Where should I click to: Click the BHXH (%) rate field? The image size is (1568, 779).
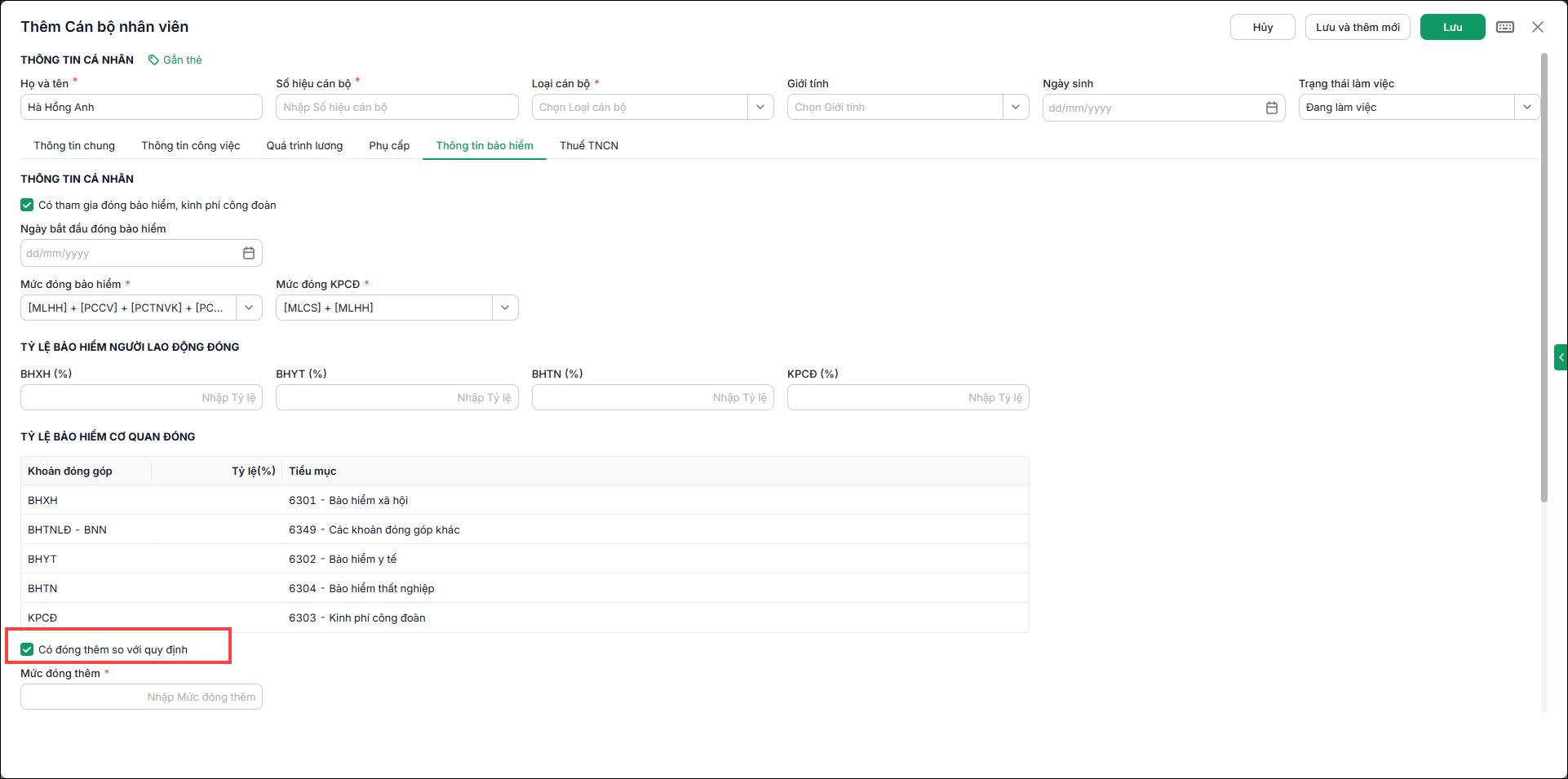(141, 397)
